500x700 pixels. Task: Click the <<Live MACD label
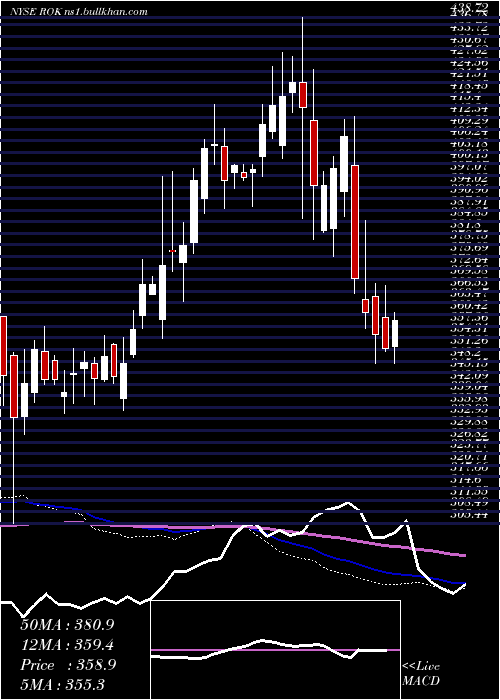[421, 673]
